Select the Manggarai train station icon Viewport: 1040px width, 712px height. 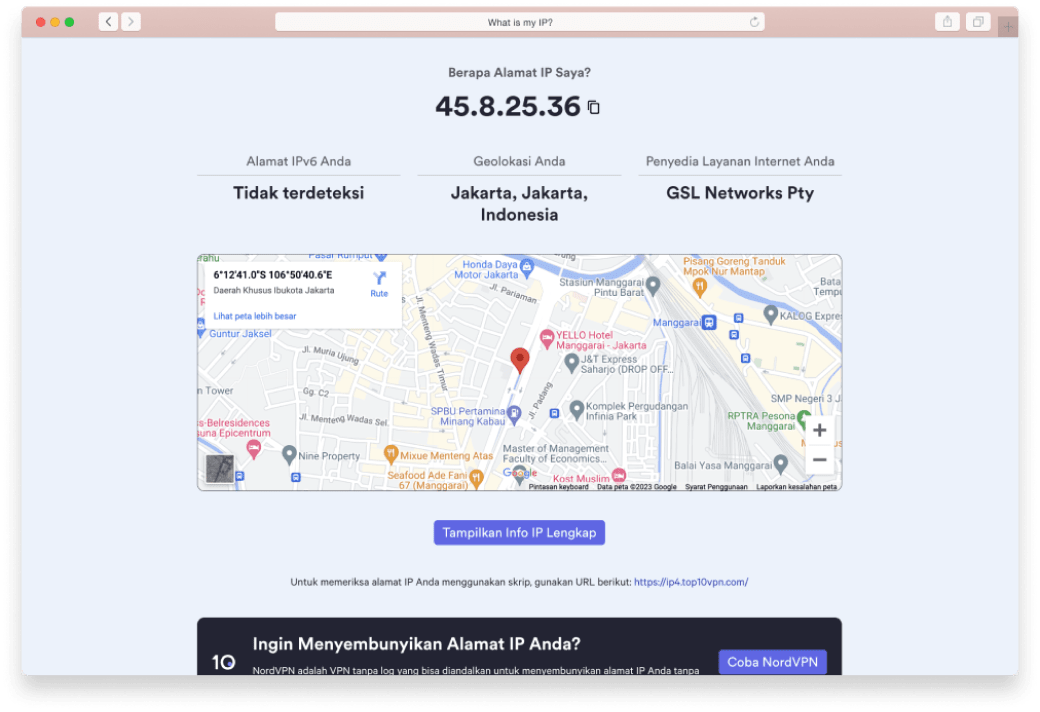(x=709, y=322)
